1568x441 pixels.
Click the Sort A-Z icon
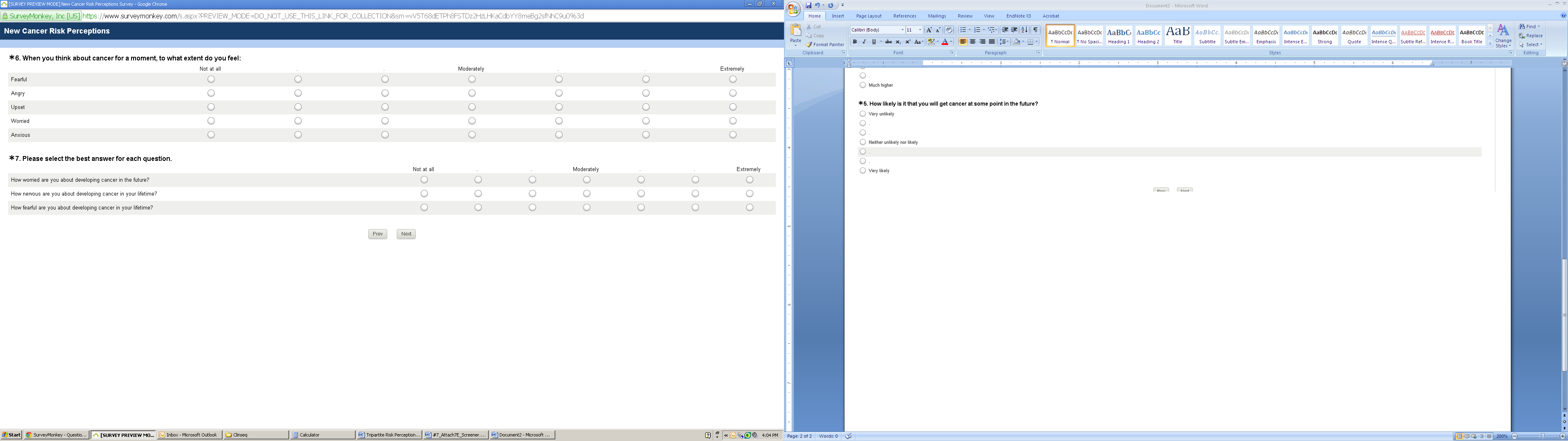1025,30
